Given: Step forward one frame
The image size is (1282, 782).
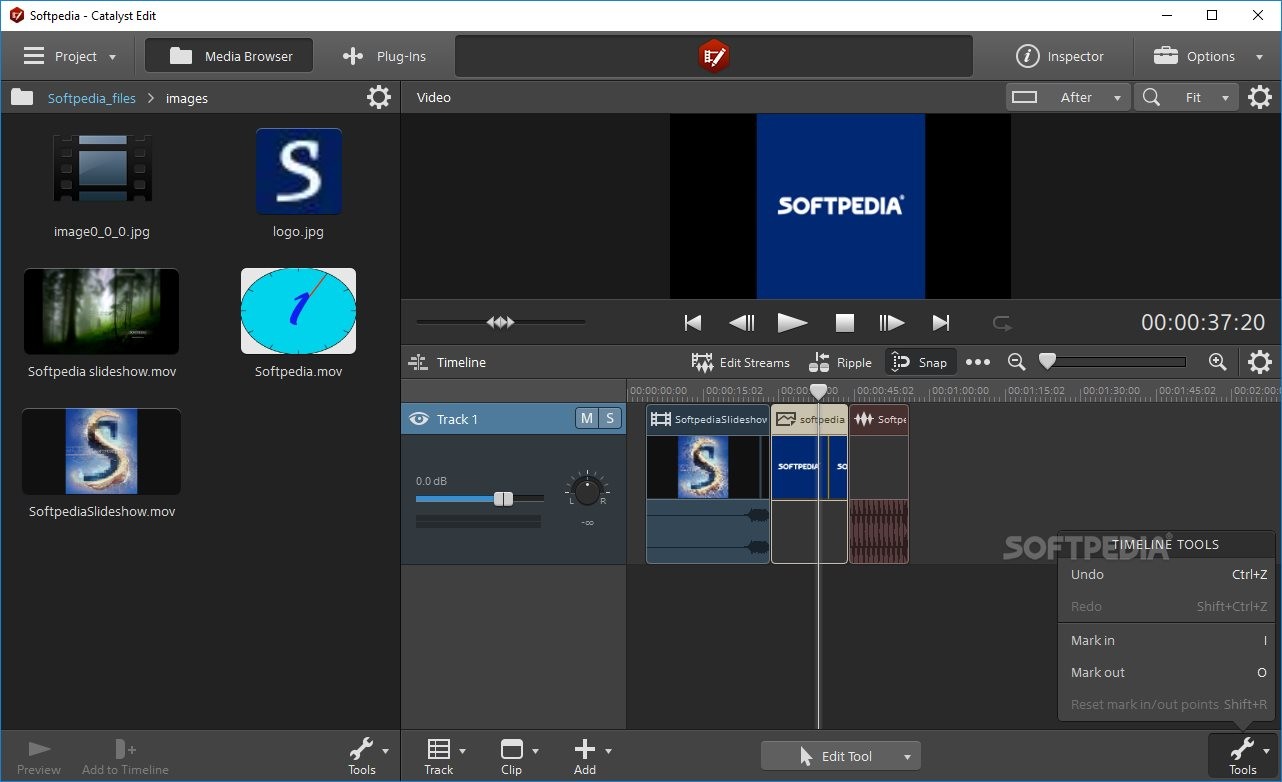Looking at the screenshot, I should [891, 322].
